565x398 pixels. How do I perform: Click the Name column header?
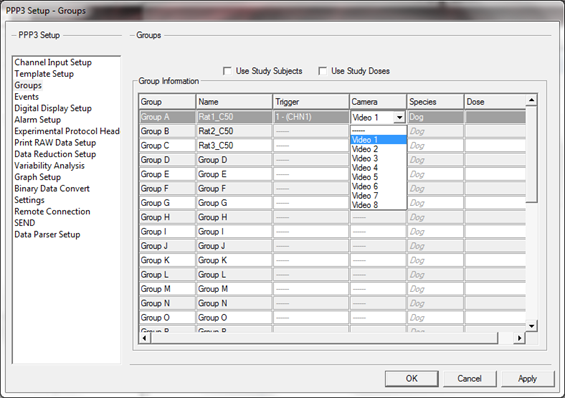tap(234, 102)
